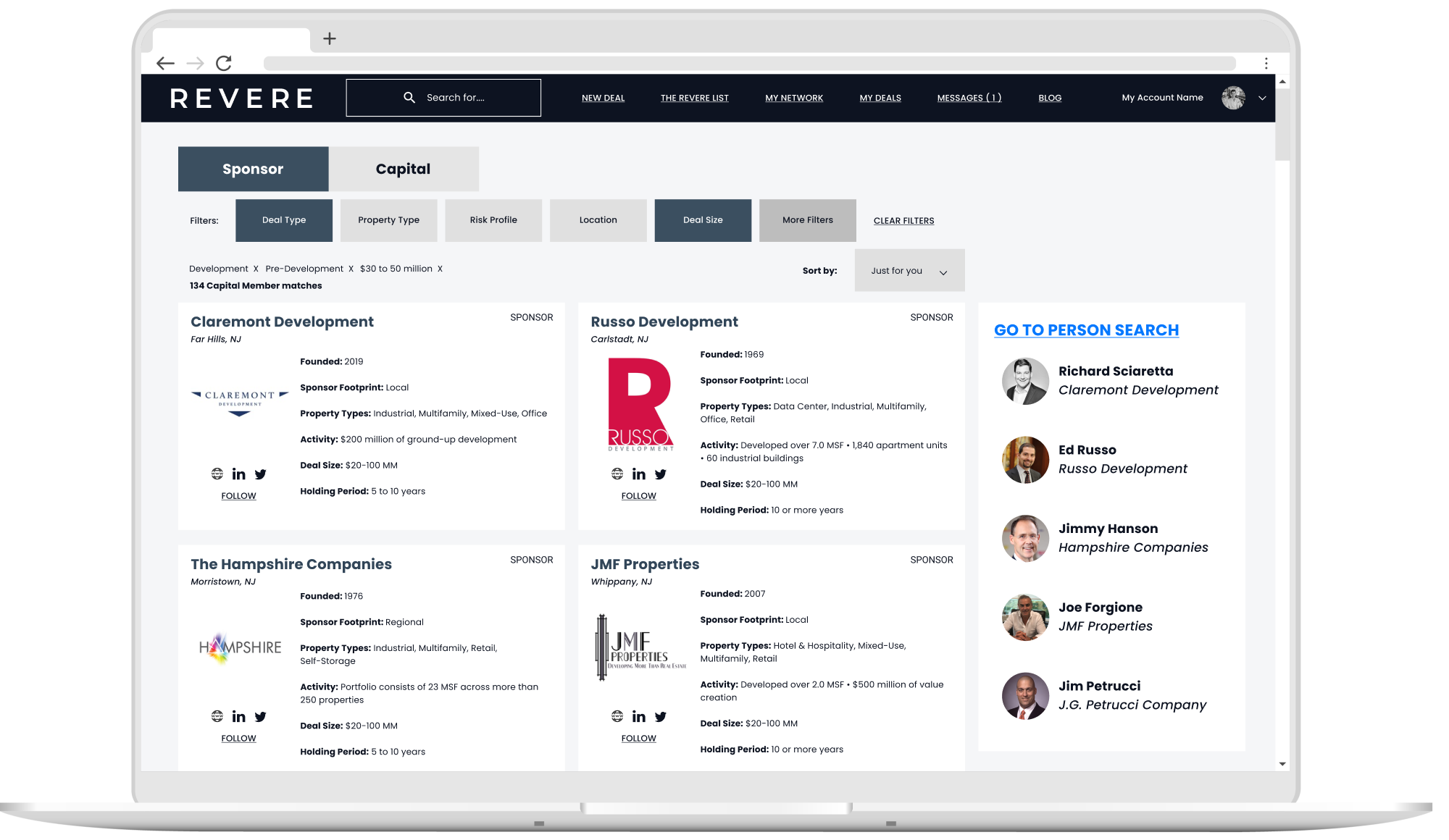The image size is (1449, 840).
Task: Open Russo Development LinkedIn icon
Action: pos(638,474)
